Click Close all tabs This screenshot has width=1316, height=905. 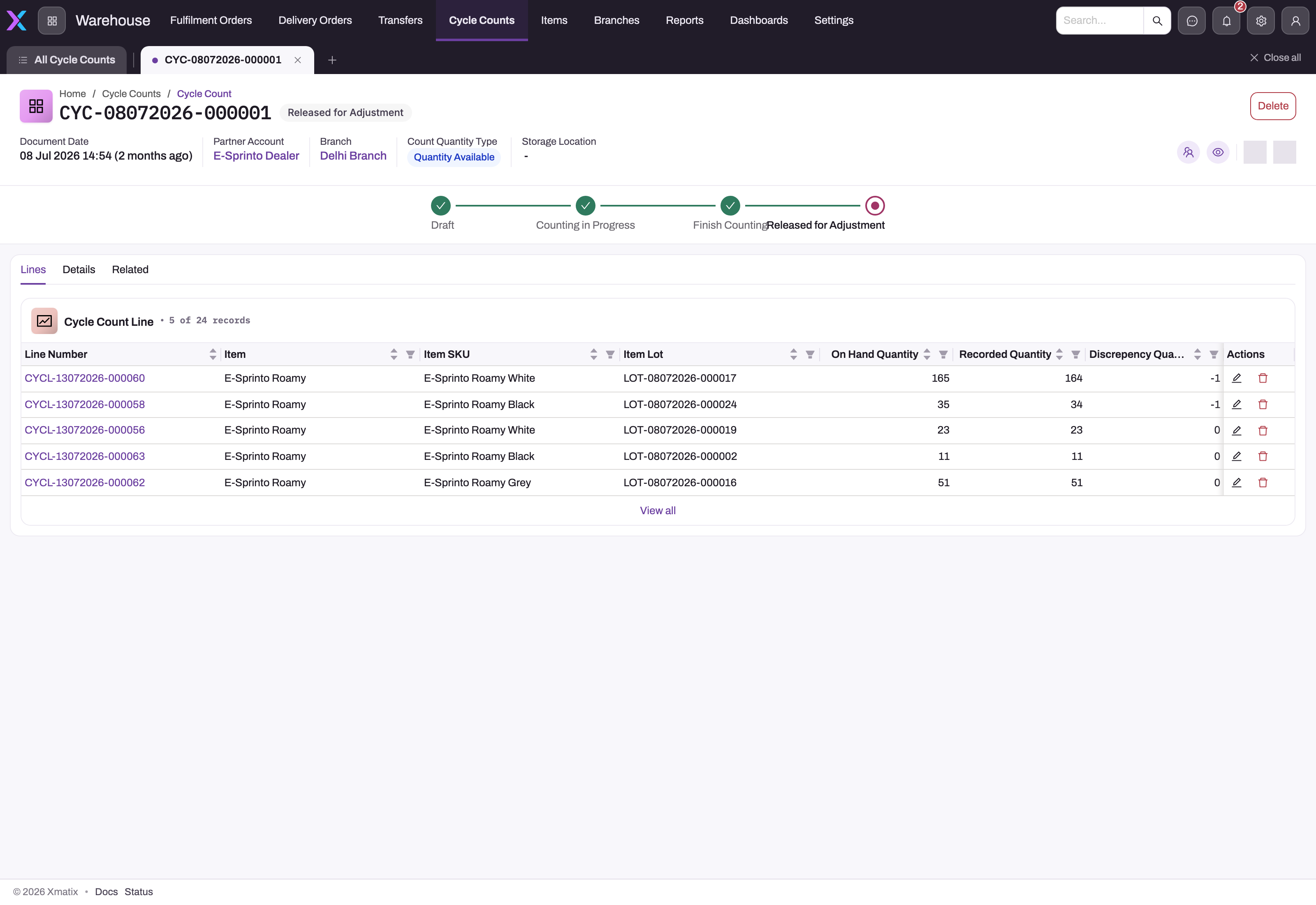click(x=1275, y=58)
